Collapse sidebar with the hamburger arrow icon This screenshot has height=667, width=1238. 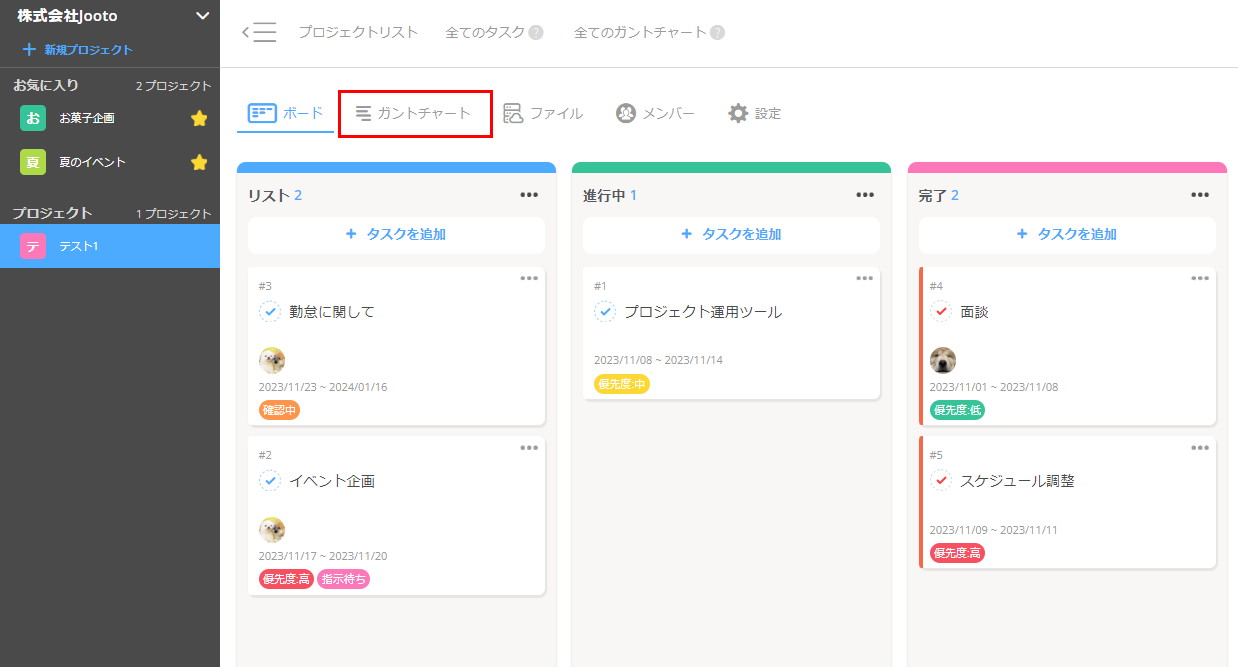(259, 32)
